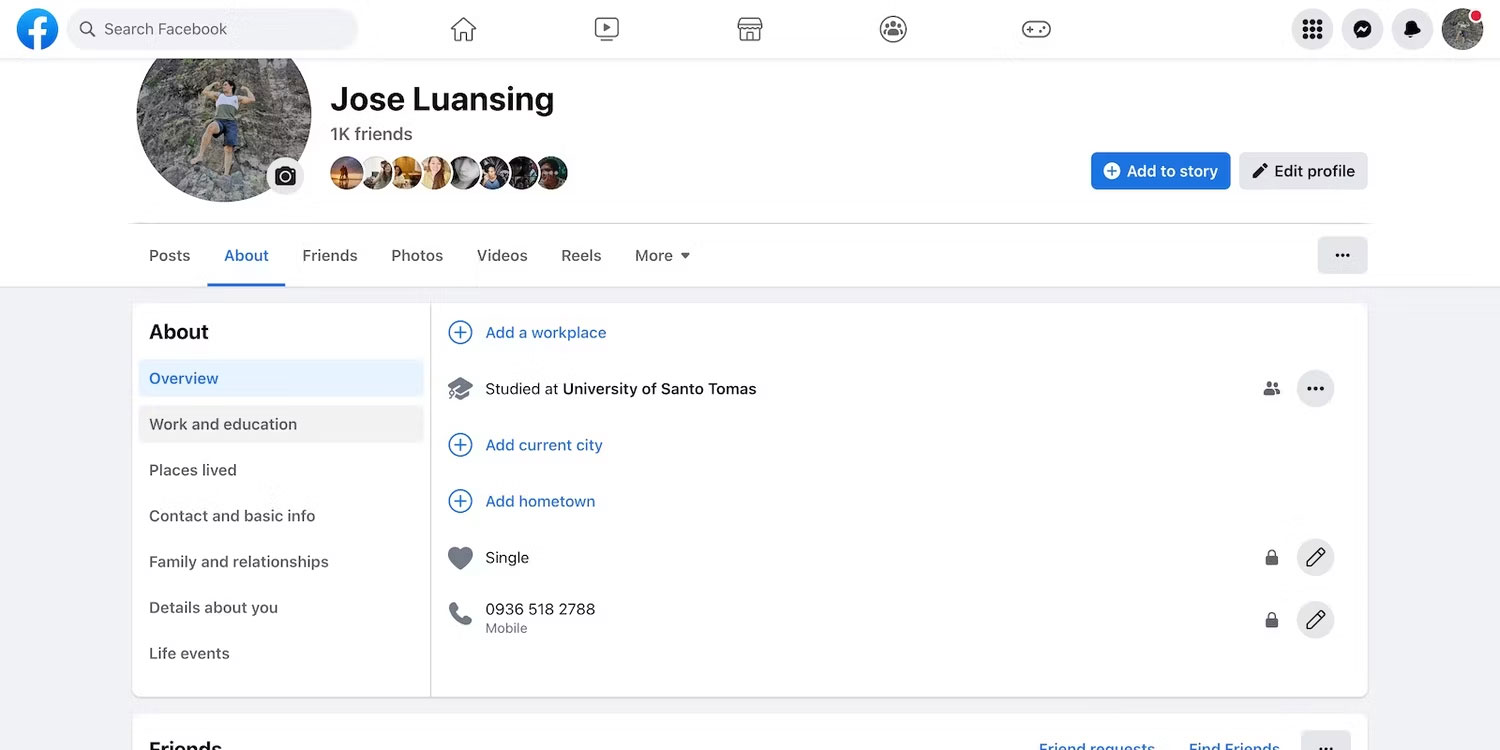Change privacy lock beside the mobile number
The width and height of the screenshot is (1500, 750).
pyautogui.click(x=1271, y=620)
